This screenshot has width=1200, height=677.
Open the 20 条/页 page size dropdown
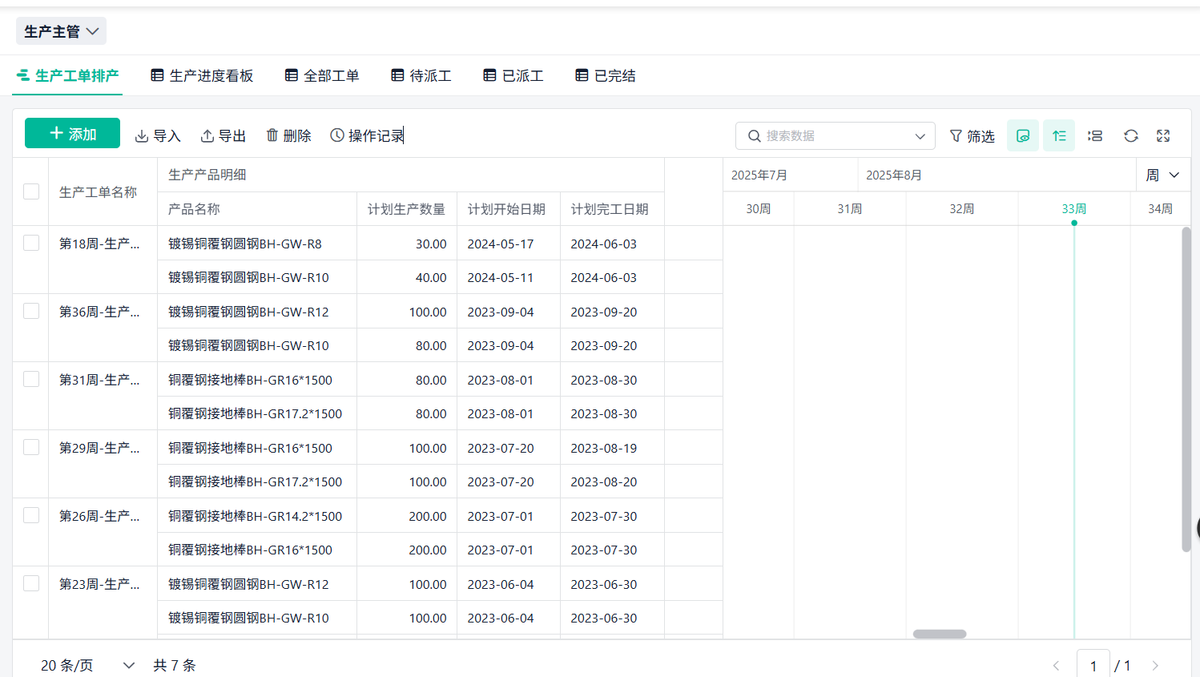tap(87, 665)
